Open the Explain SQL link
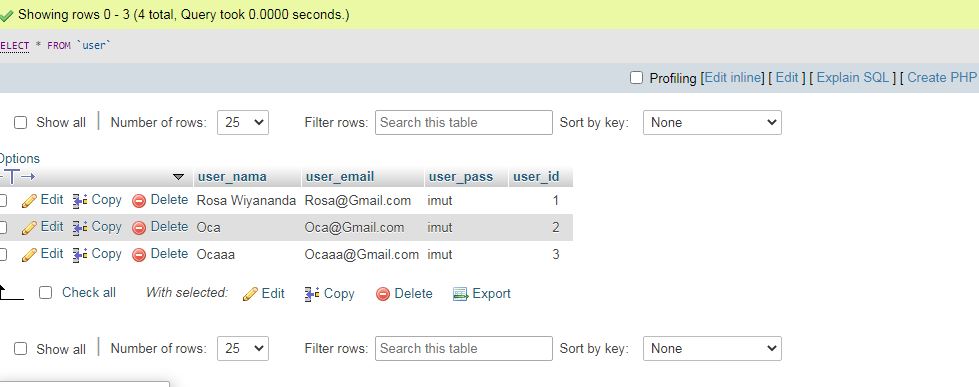The width and height of the screenshot is (979, 387). coord(852,77)
